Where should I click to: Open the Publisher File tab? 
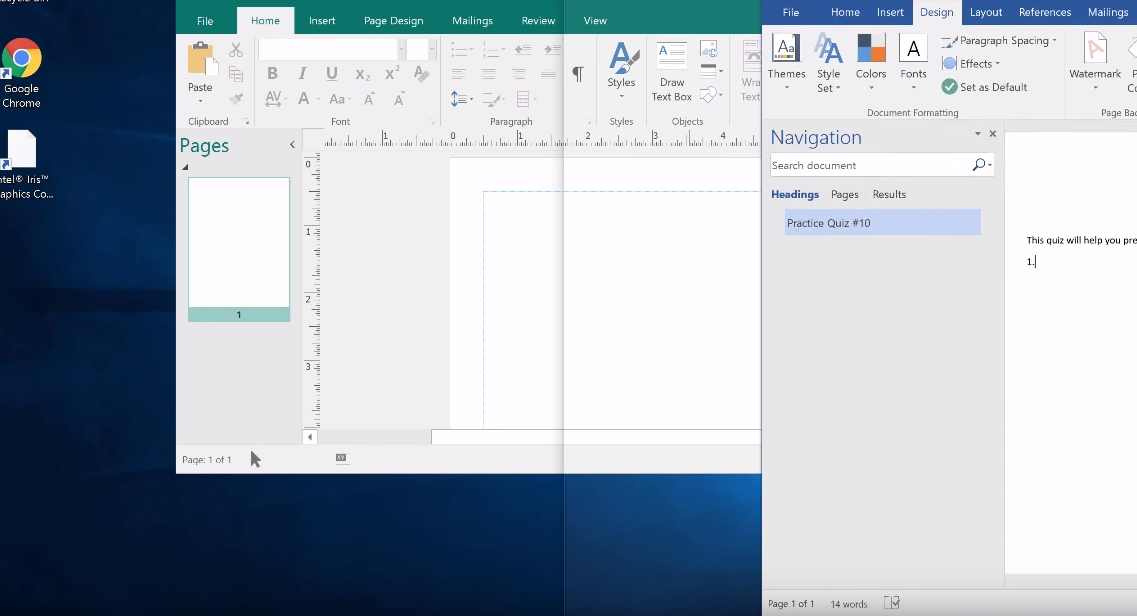[205, 21]
